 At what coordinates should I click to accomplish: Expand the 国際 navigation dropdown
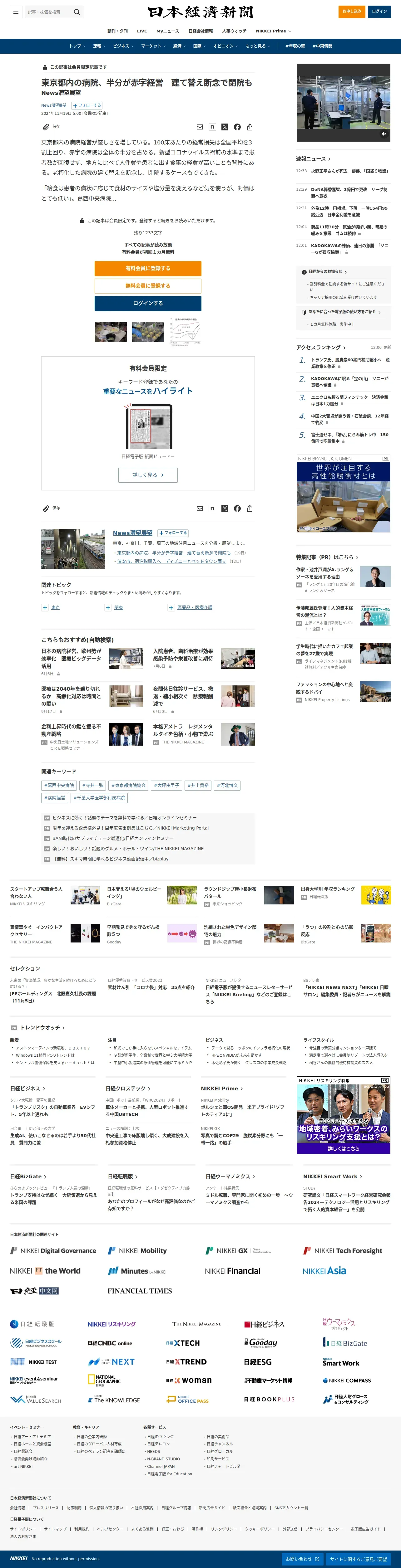click(199, 46)
